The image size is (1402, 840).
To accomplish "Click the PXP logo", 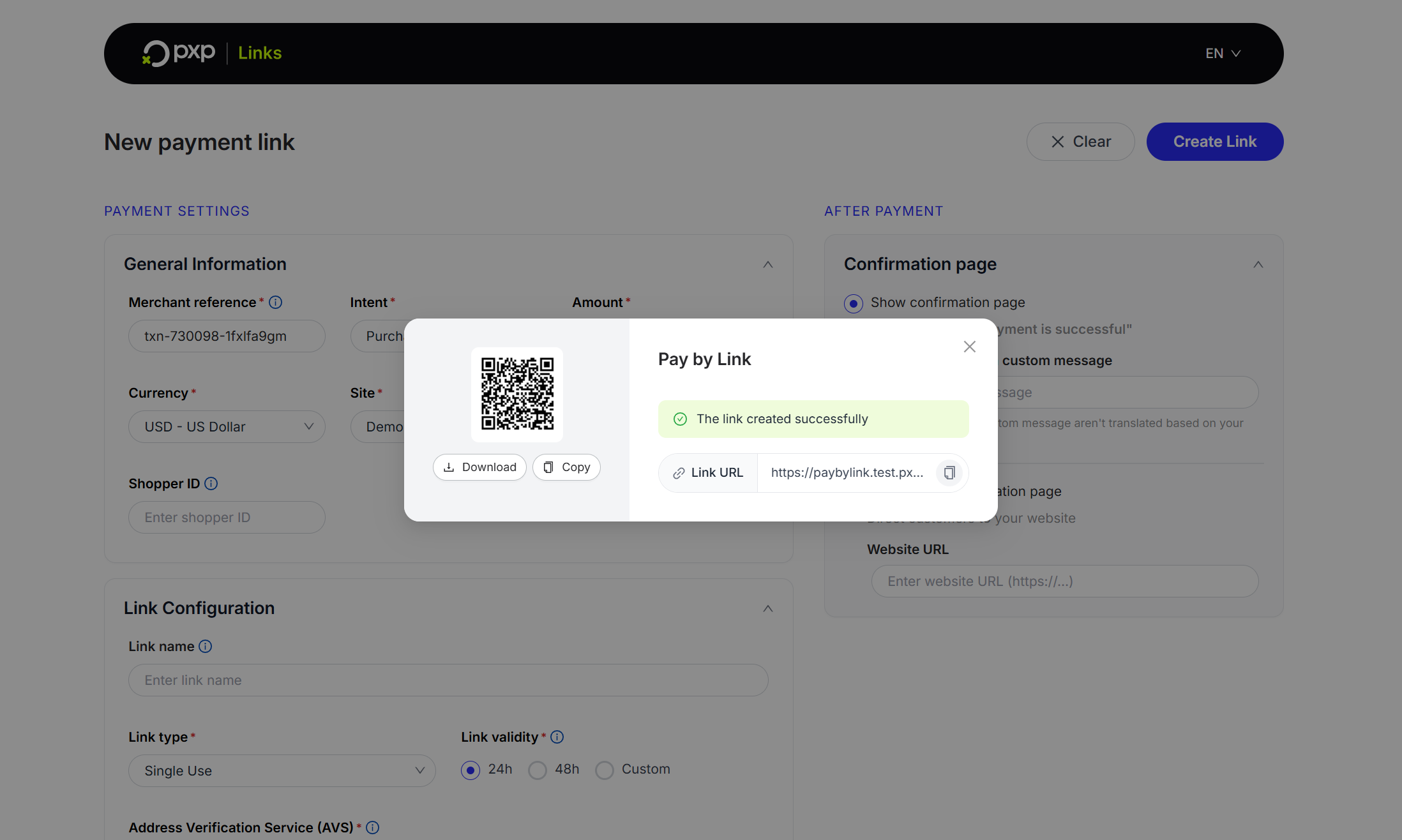I will tap(178, 53).
